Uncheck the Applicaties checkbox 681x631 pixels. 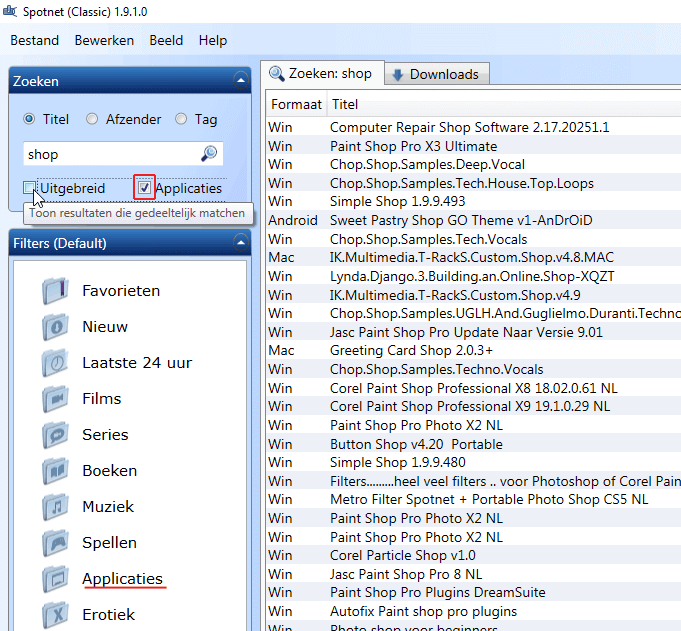click(x=144, y=188)
